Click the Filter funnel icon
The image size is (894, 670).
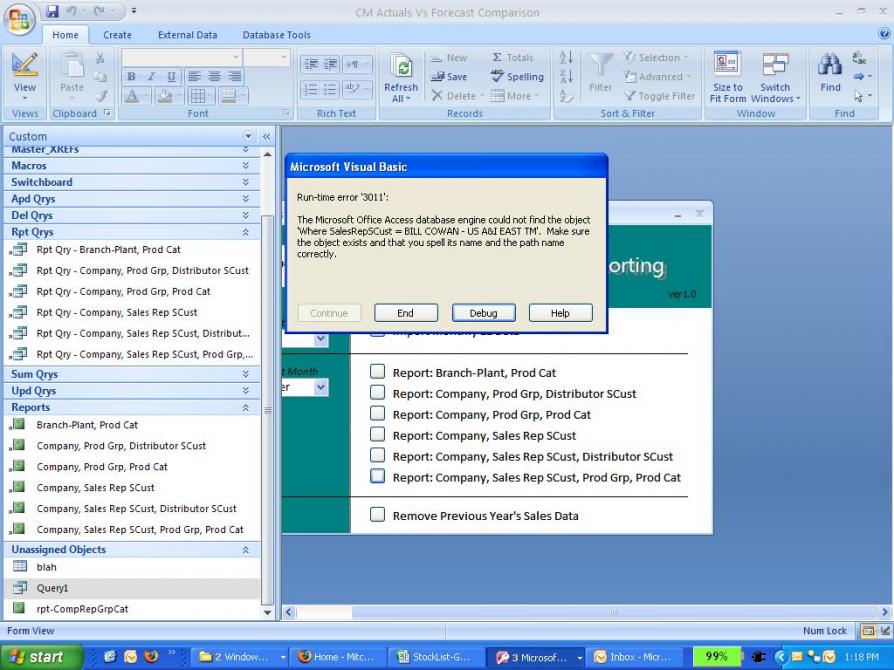600,67
